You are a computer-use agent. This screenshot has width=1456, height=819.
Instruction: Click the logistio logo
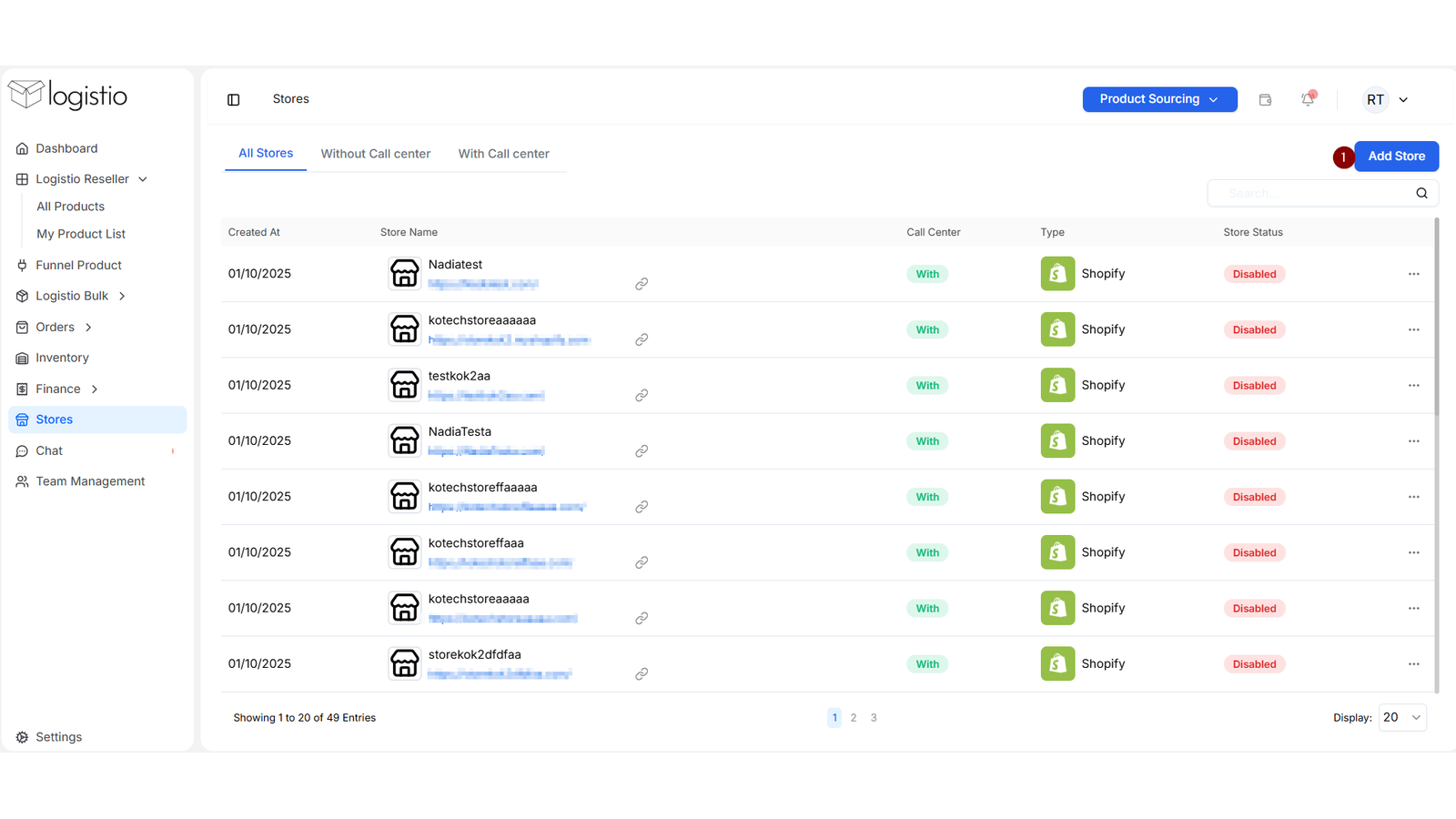pyautogui.click(x=68, y=95)
